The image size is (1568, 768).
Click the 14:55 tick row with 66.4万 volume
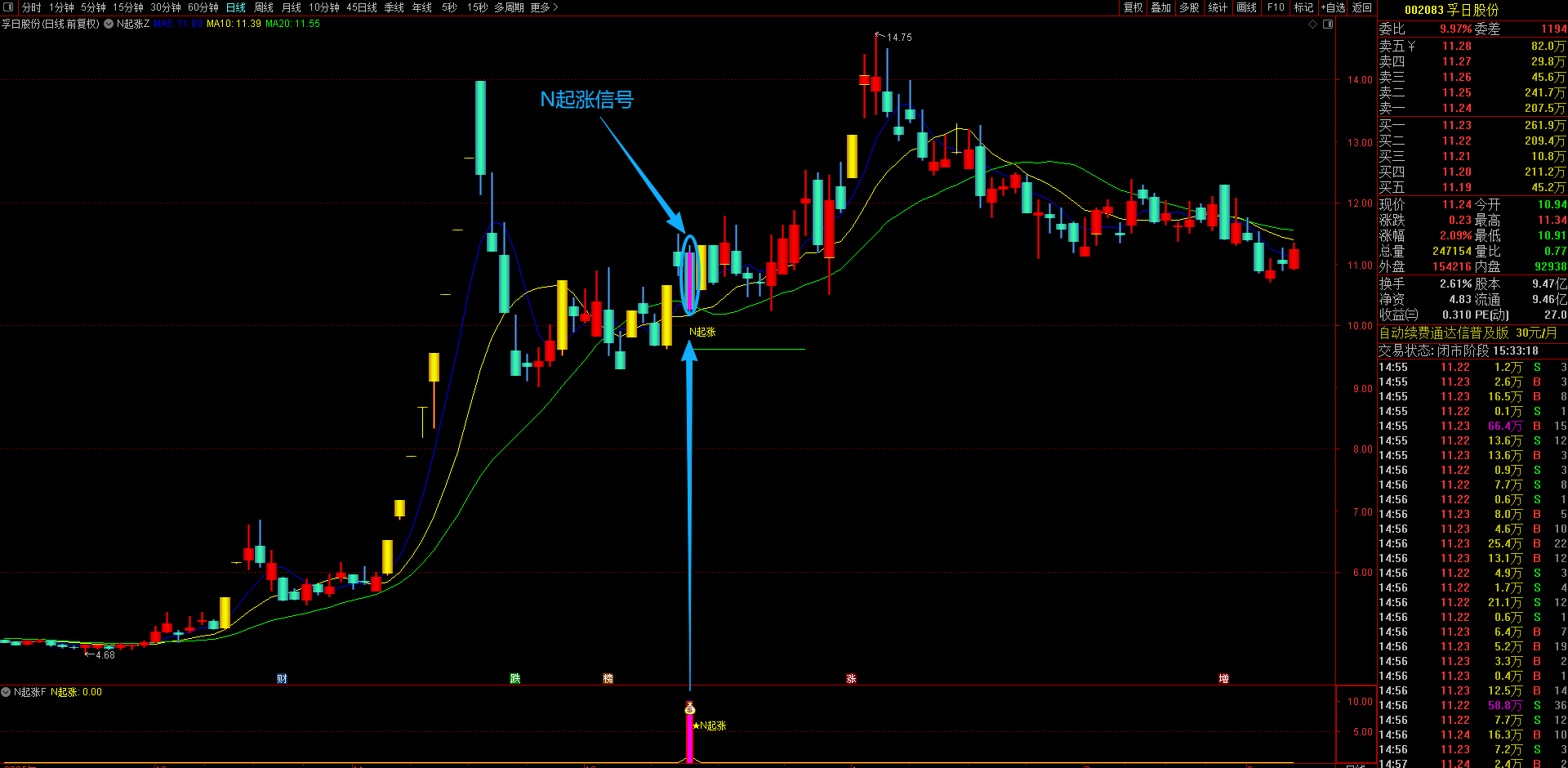click(x=1472, y=426)
